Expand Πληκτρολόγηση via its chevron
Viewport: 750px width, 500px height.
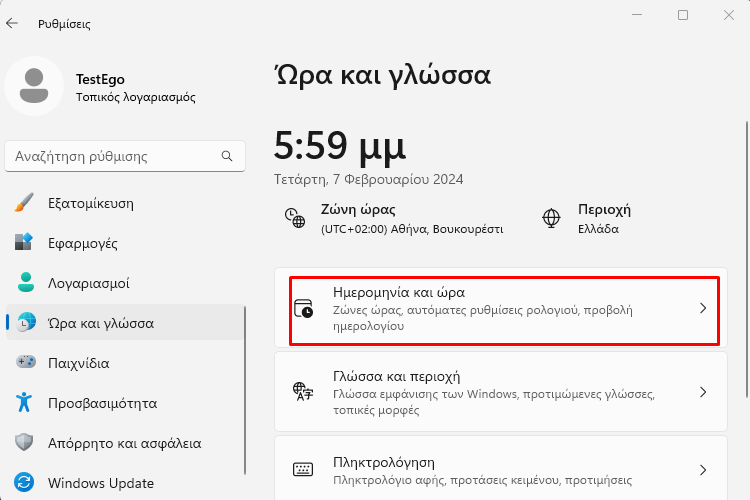703,470
